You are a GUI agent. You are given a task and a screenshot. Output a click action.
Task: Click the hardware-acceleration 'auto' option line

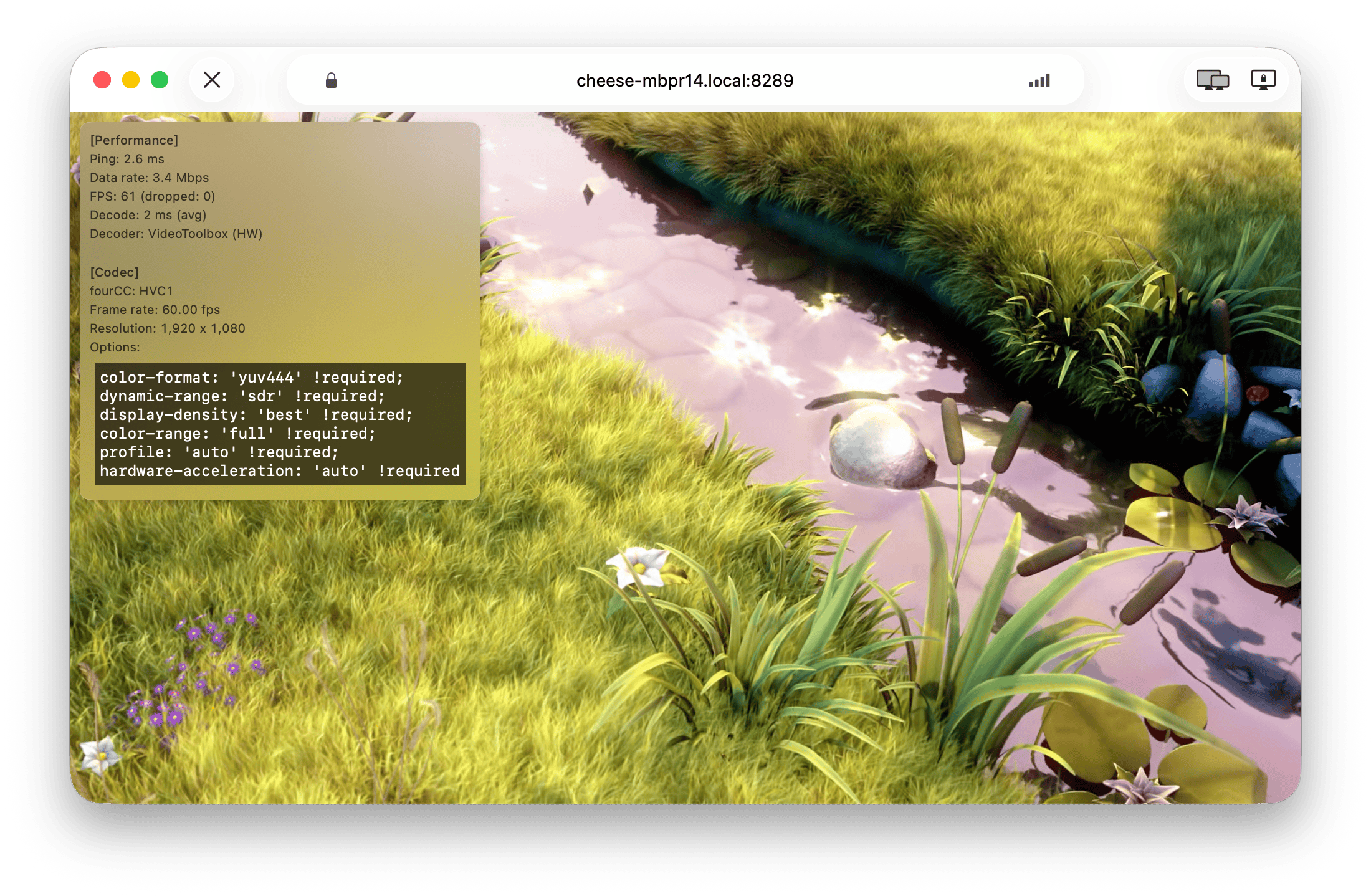tap(279, 471)
